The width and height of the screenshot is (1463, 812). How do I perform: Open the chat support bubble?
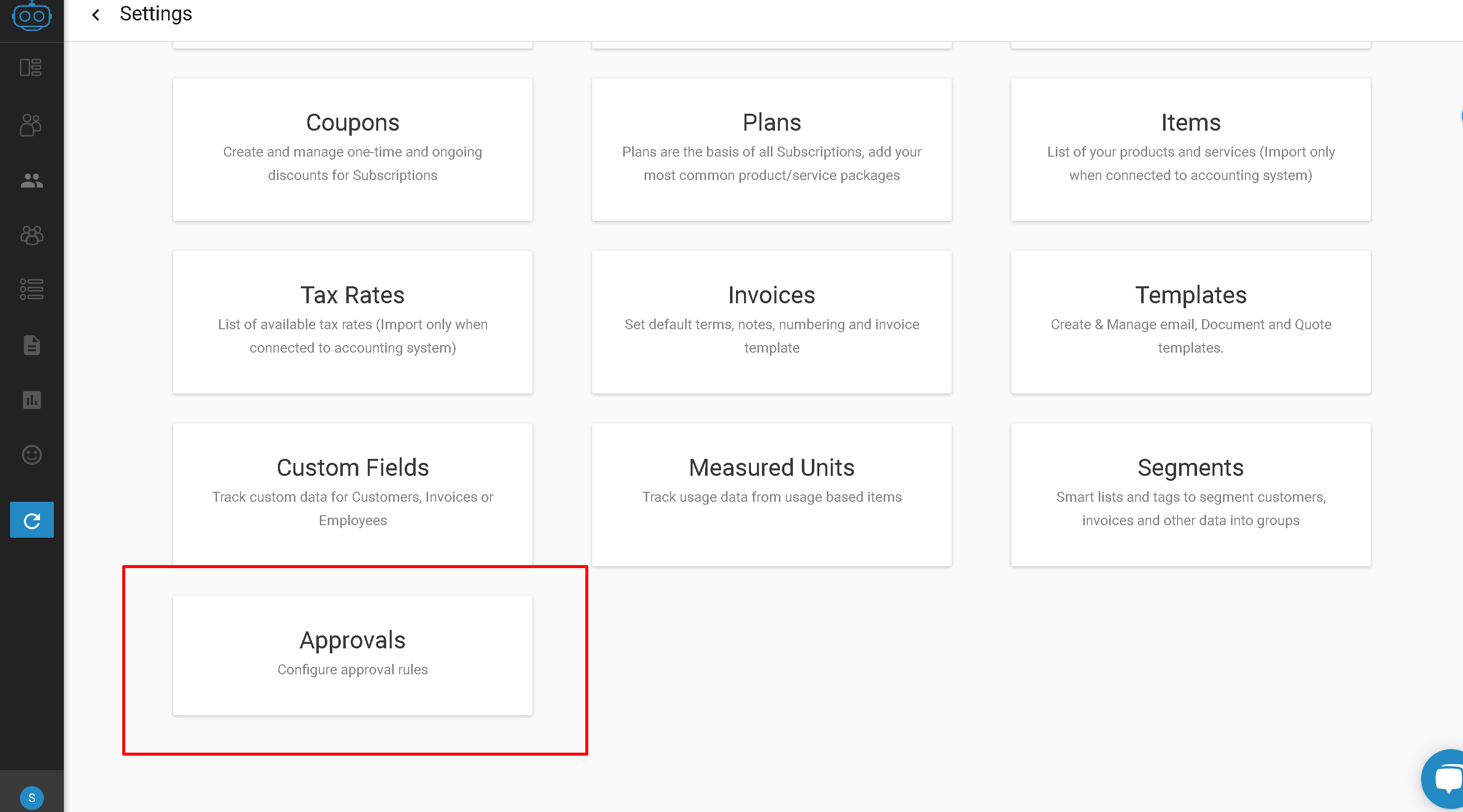[x=1445, y=779]
